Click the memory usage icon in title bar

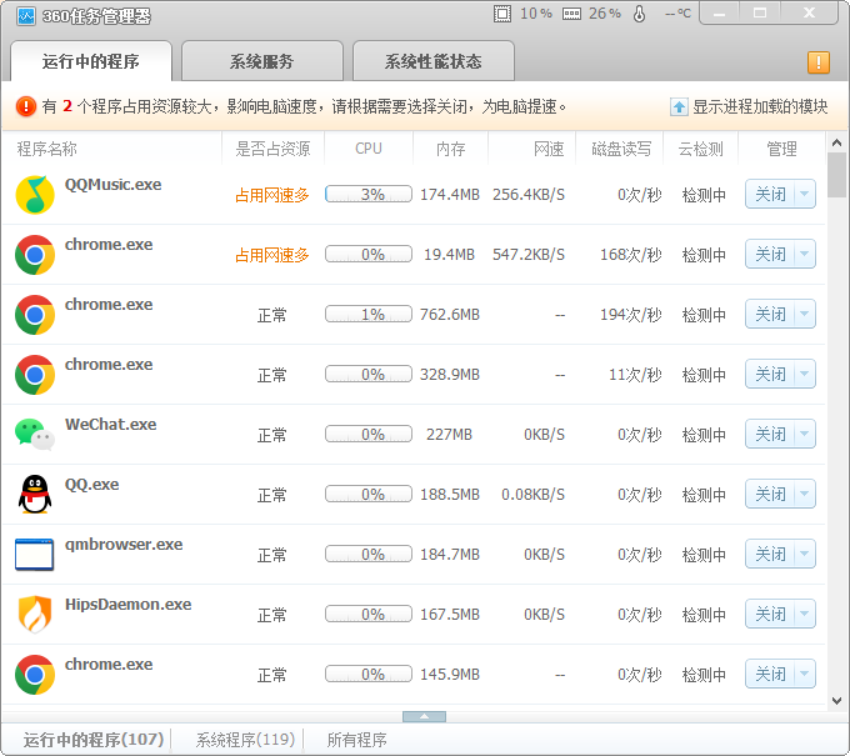click(572, 14)
